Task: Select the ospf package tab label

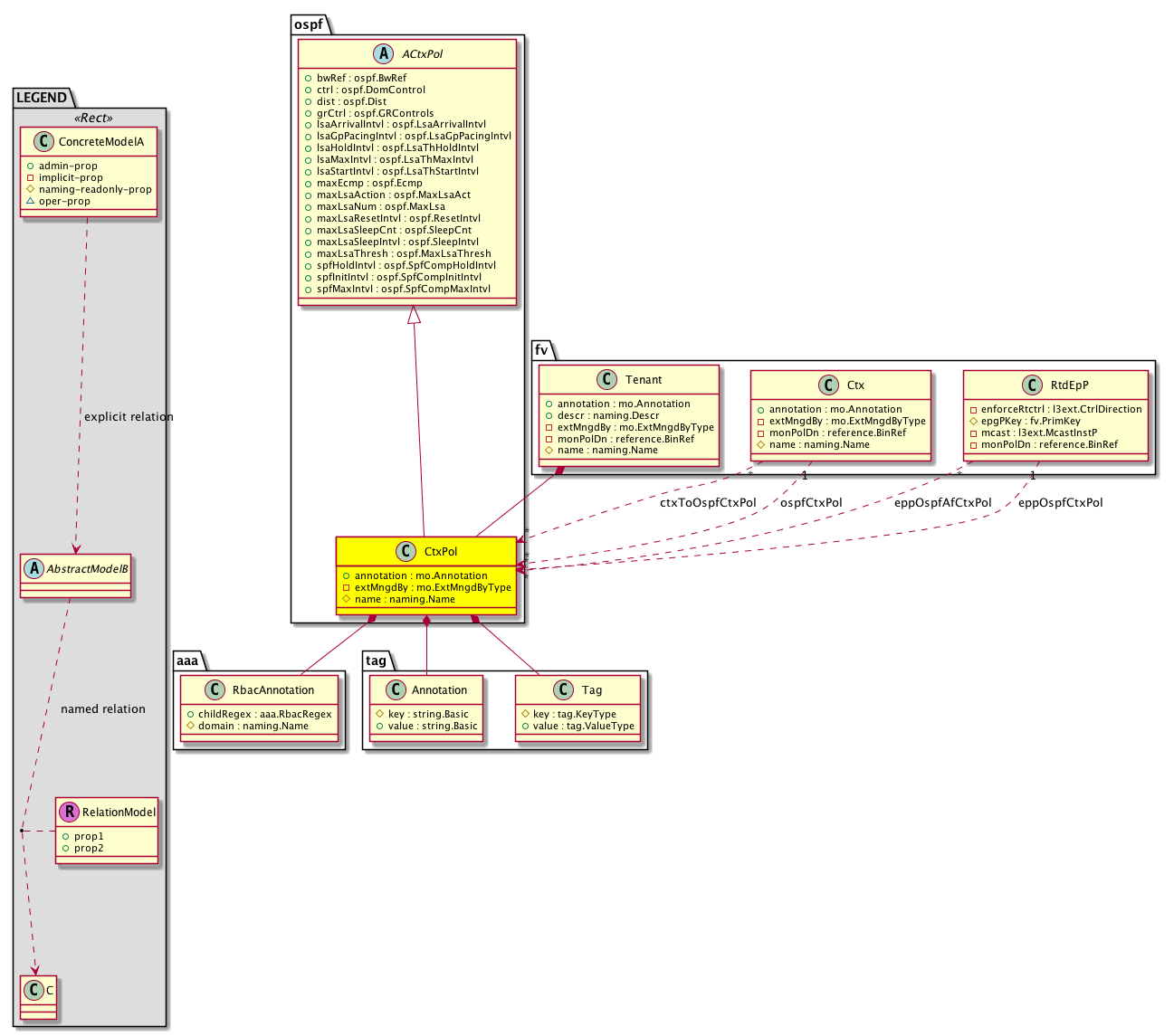Action: pyautogui.click(x=309, y=24)
